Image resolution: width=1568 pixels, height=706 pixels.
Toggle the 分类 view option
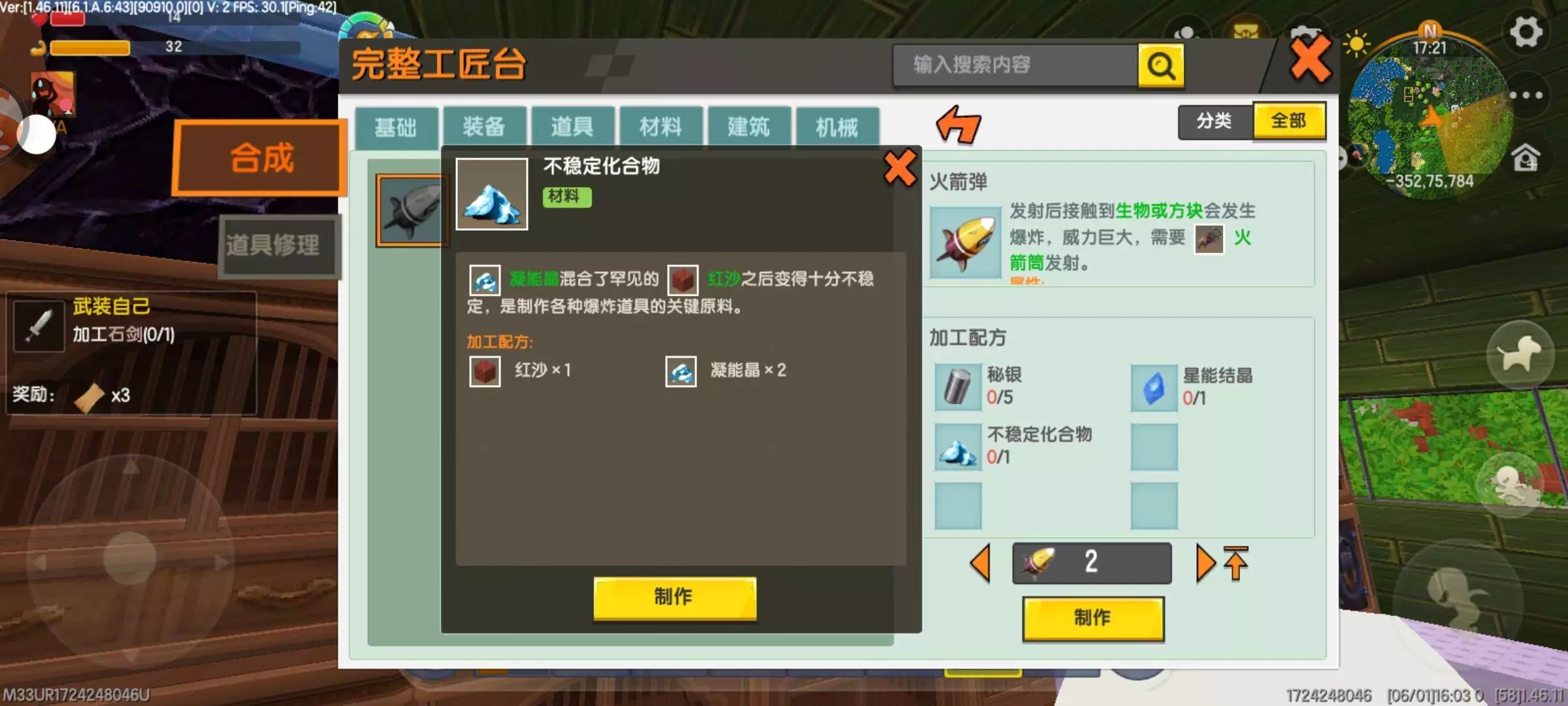1215,122
